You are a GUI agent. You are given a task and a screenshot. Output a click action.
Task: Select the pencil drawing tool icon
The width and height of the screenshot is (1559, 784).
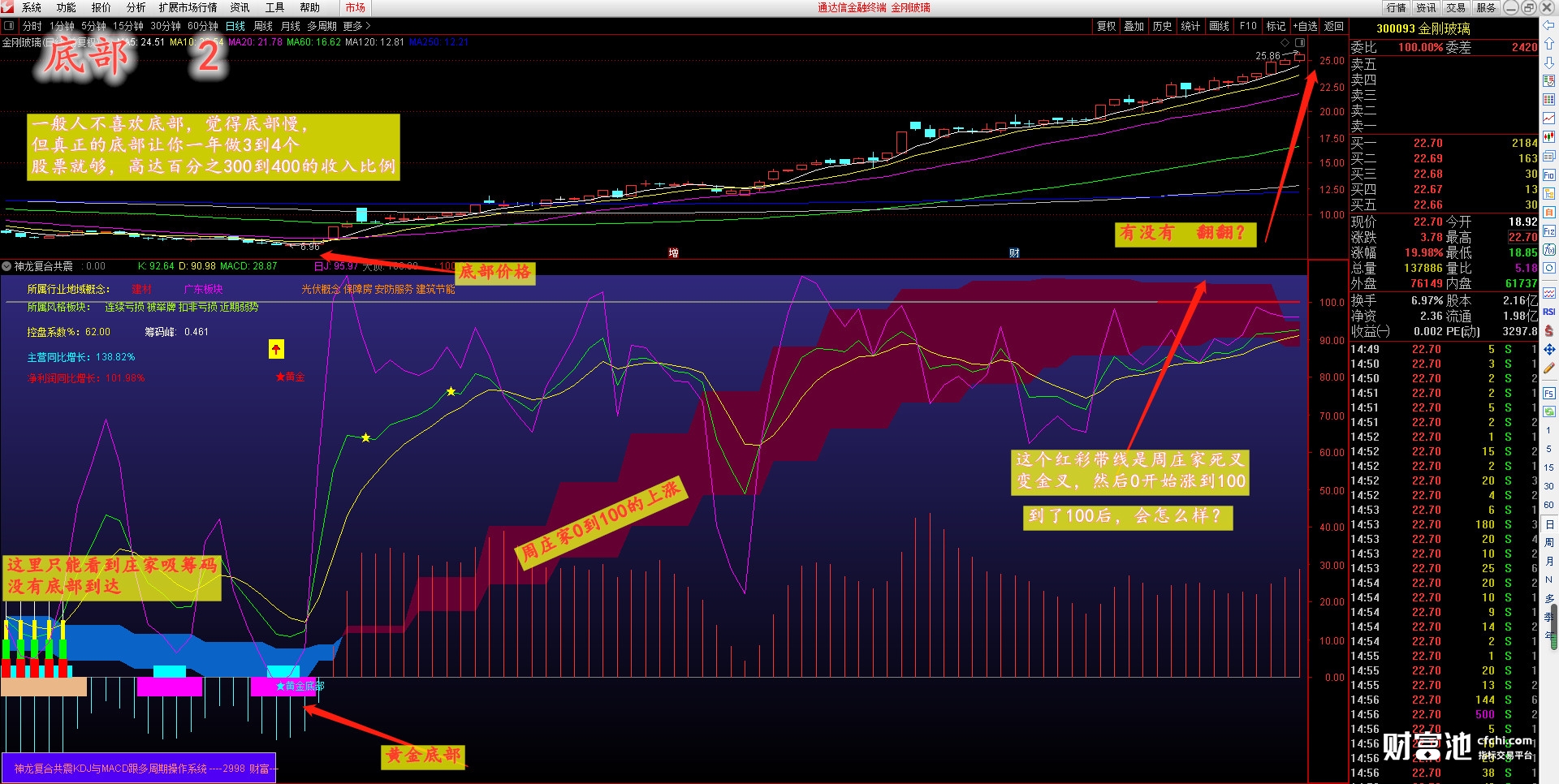1548,367
